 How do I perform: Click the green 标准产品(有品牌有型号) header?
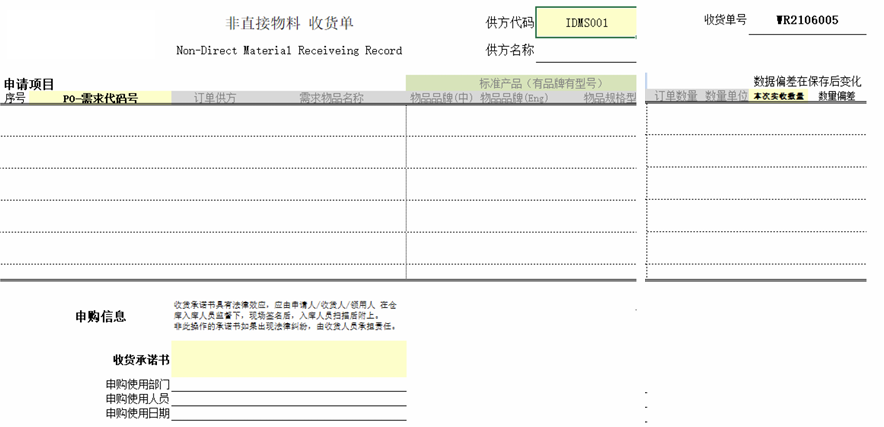[521, 82]
